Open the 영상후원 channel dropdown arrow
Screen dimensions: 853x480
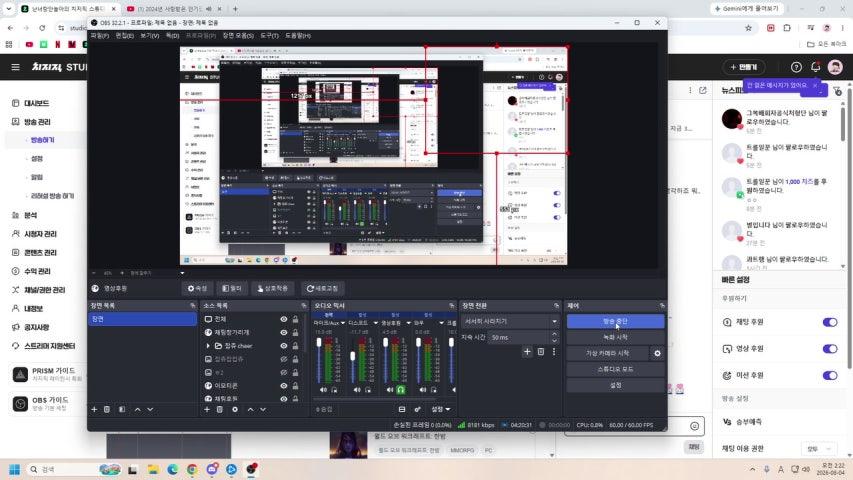[x=409, y=323]
